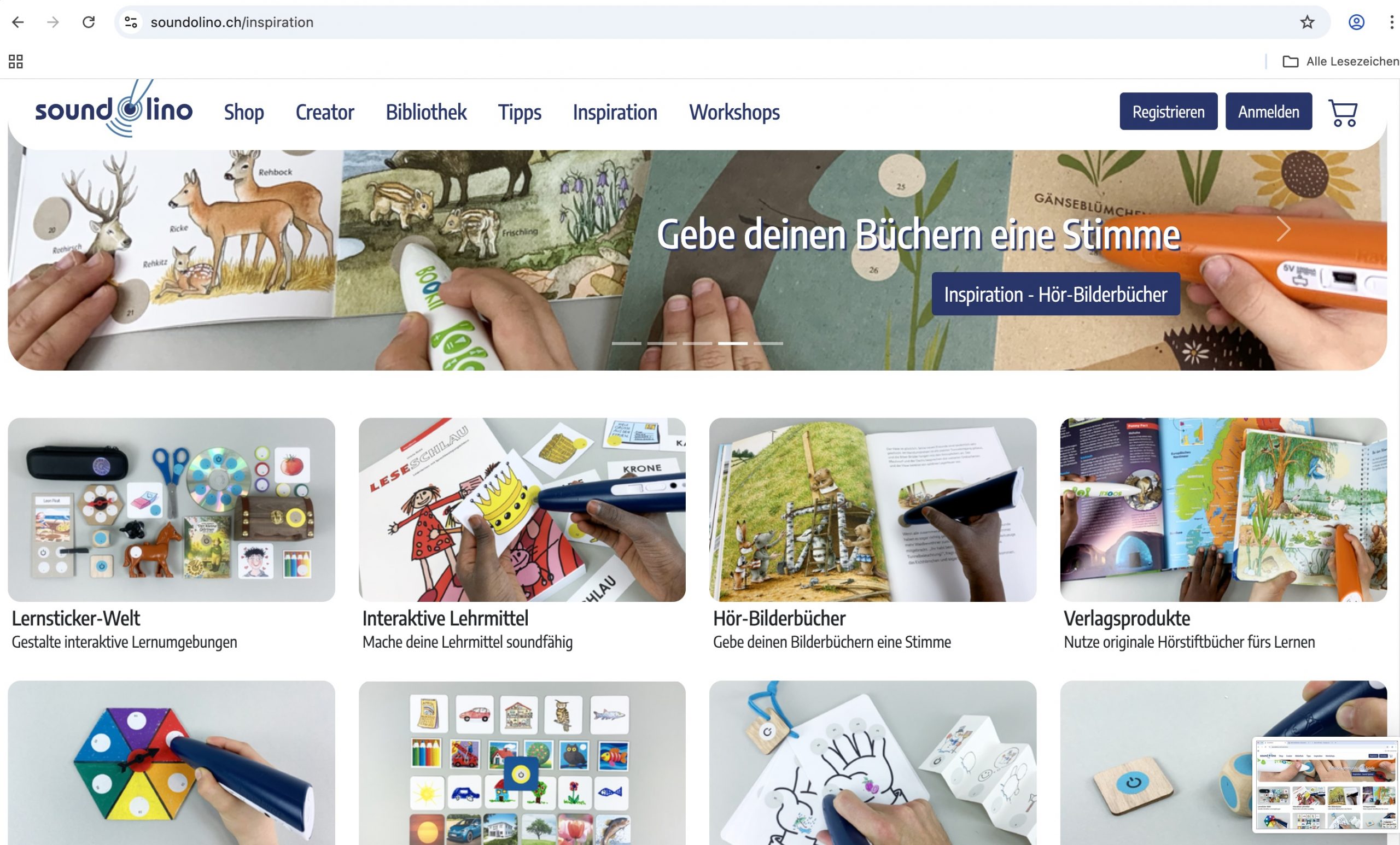Image resolution: width=1400 pixels, height=845 pixels.
Task: Advance carousel with the right chevron
Action: point(1283,229)
